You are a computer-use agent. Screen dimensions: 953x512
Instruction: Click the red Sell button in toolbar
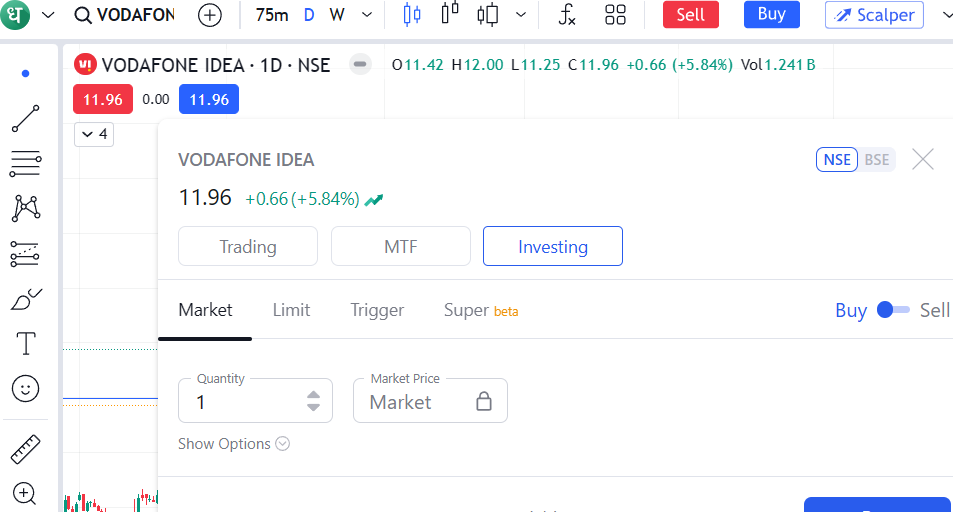690,15
